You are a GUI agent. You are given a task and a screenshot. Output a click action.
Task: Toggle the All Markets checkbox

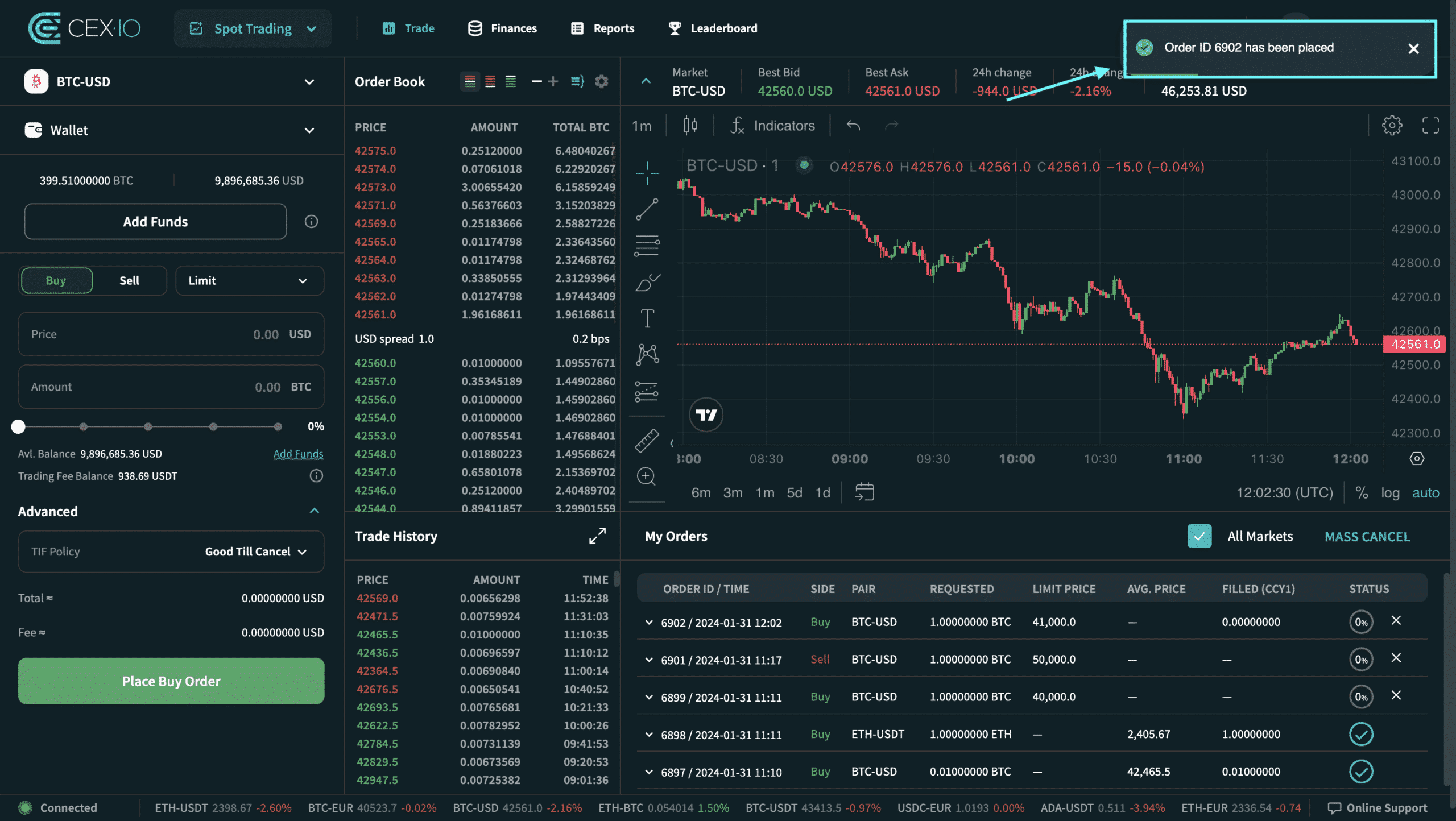tap(1199, 536)
